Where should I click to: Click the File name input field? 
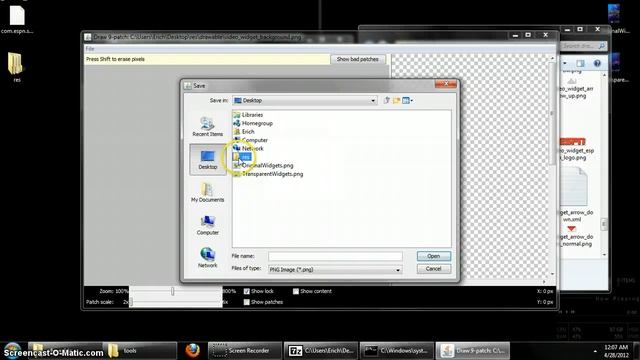pos(335,256)
